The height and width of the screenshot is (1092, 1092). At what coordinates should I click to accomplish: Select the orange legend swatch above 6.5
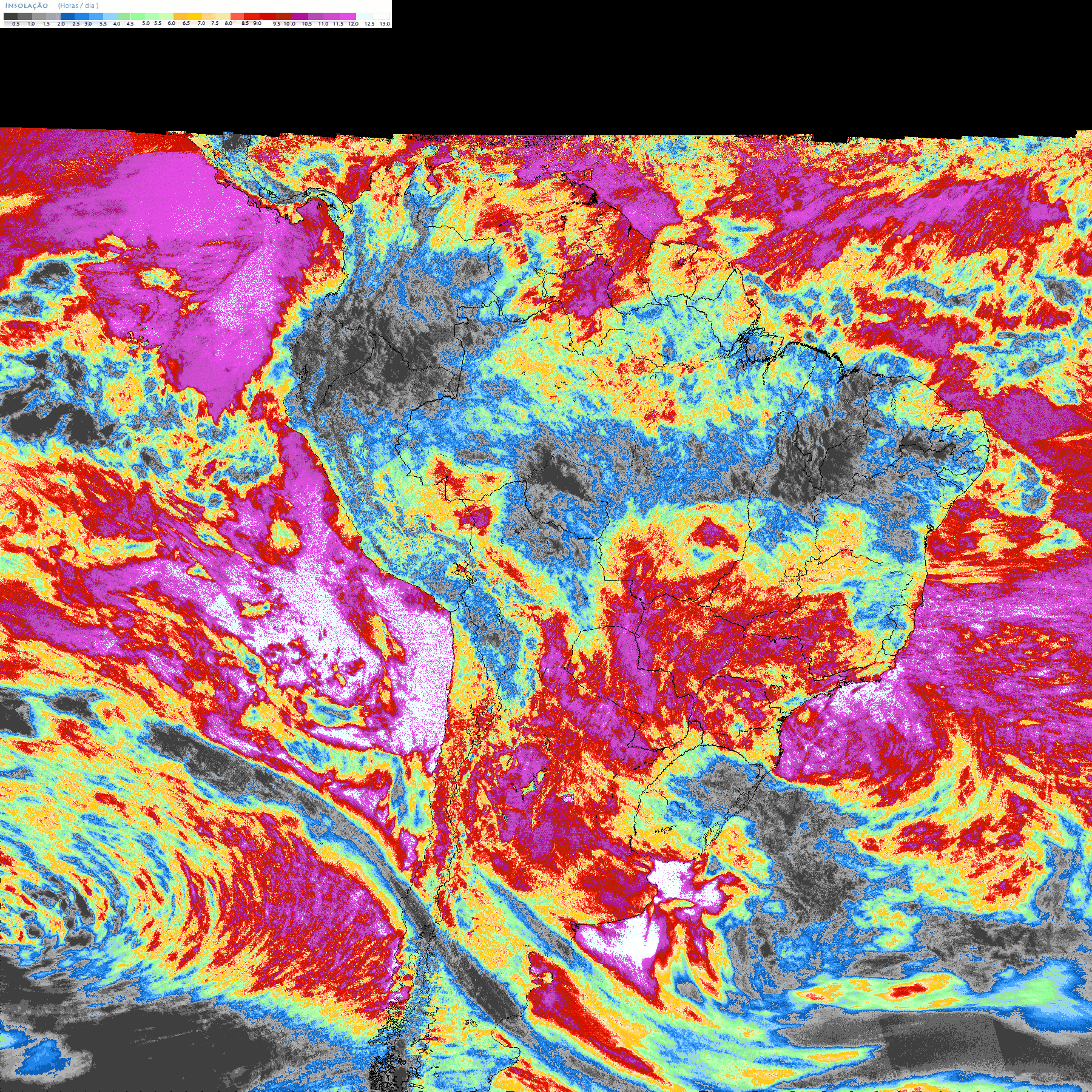(x=180, y=16)
